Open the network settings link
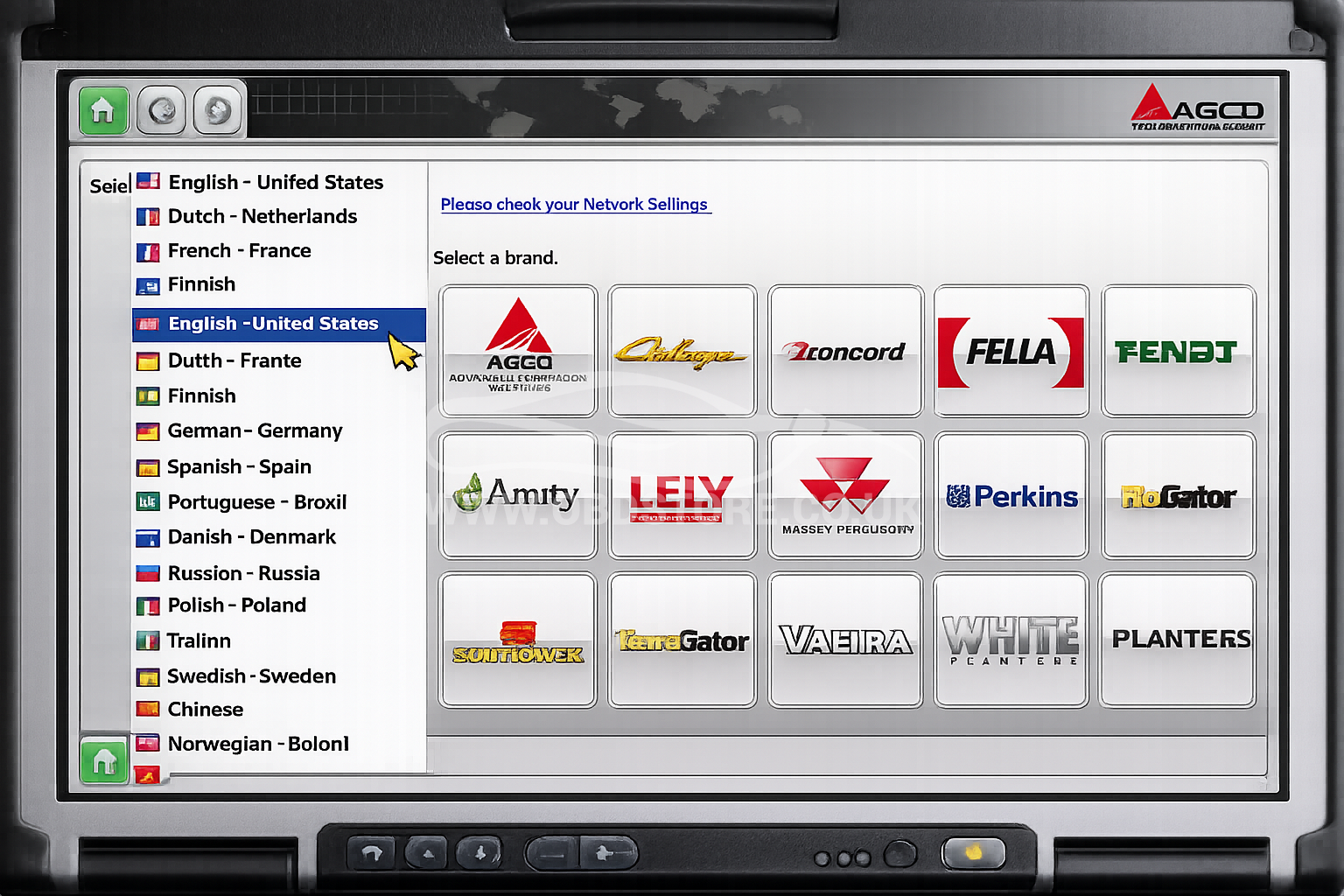The height and width of the screenshot is (896, 1344). tap(574, 204)
